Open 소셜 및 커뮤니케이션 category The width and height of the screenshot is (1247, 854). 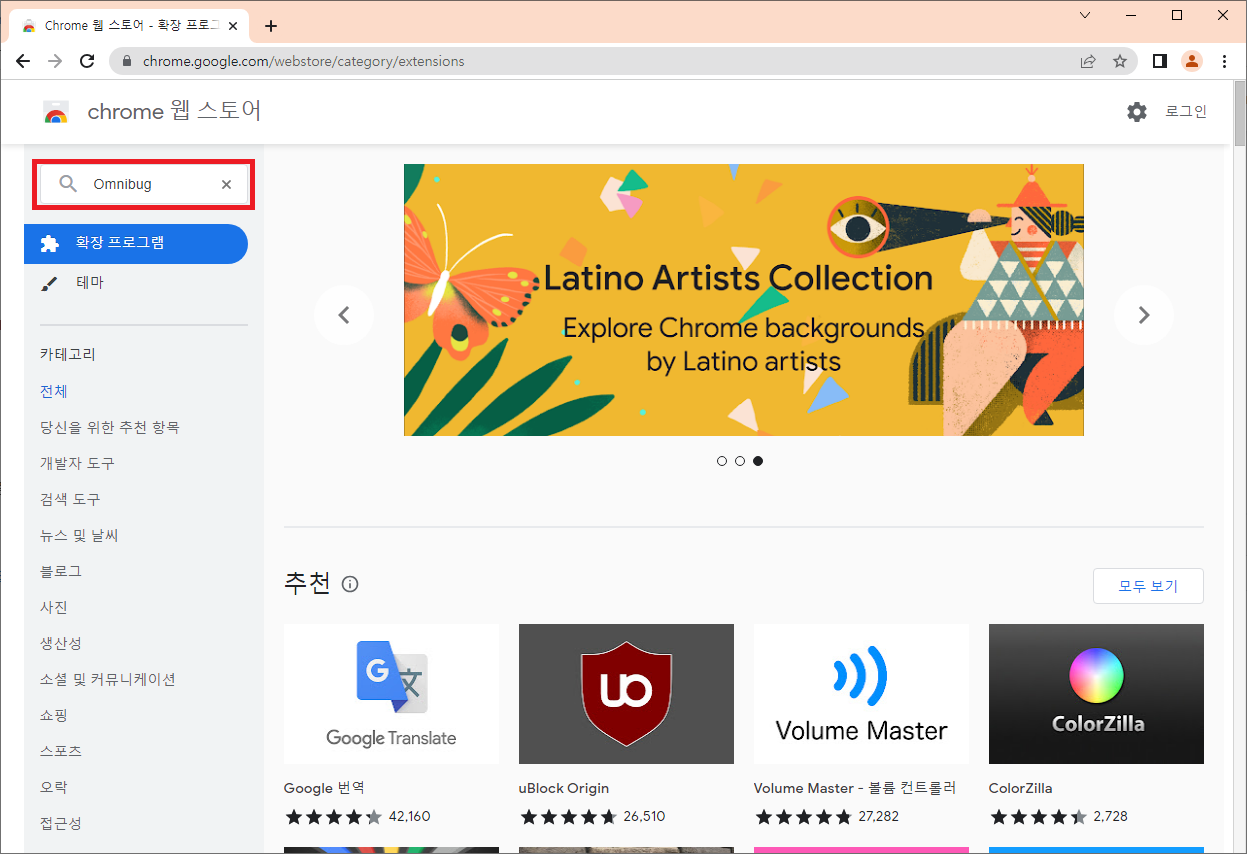pos(108,679)
